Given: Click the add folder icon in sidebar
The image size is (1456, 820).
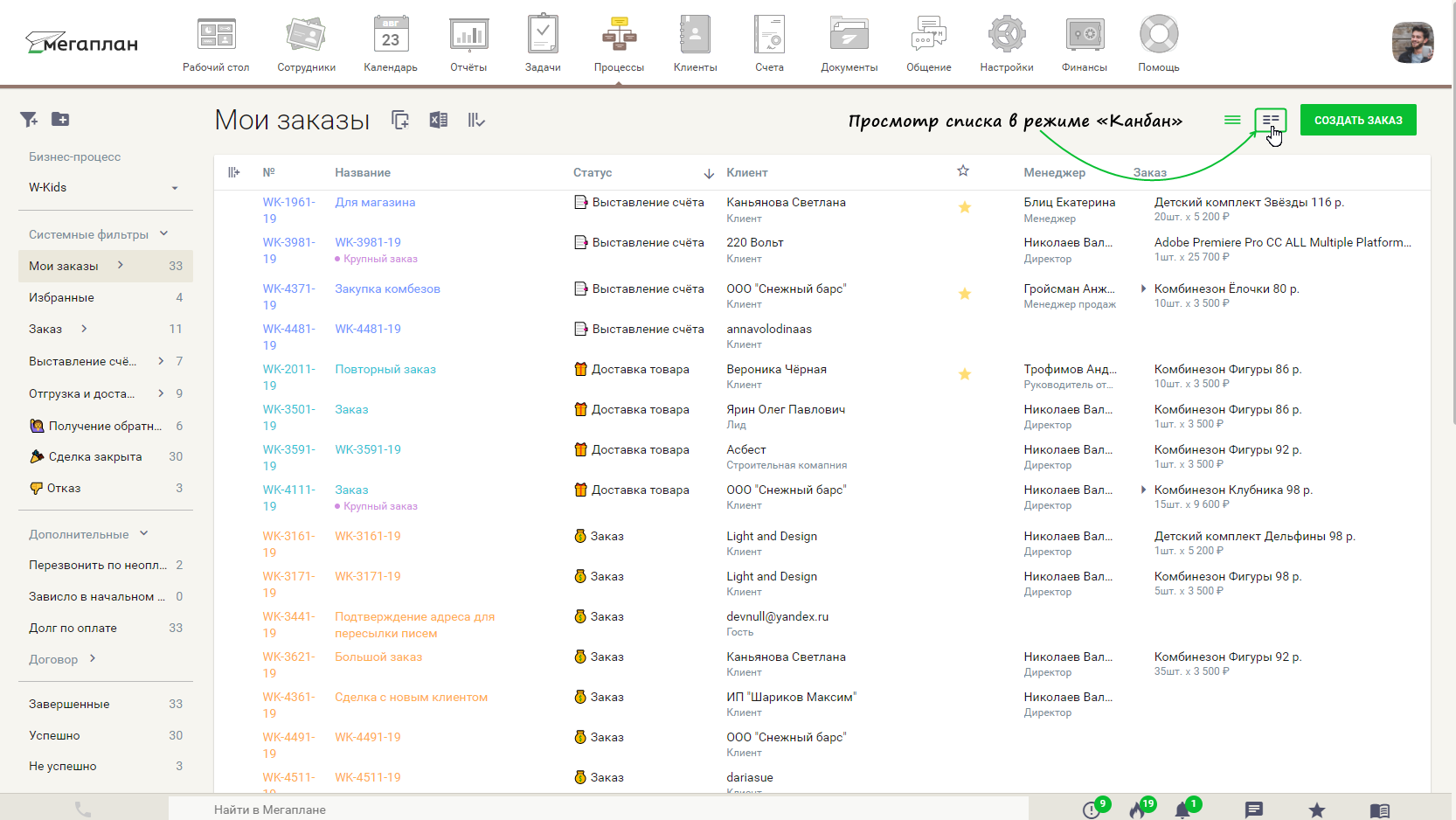Looking at the screenshot, I should (x=60, y=120).
